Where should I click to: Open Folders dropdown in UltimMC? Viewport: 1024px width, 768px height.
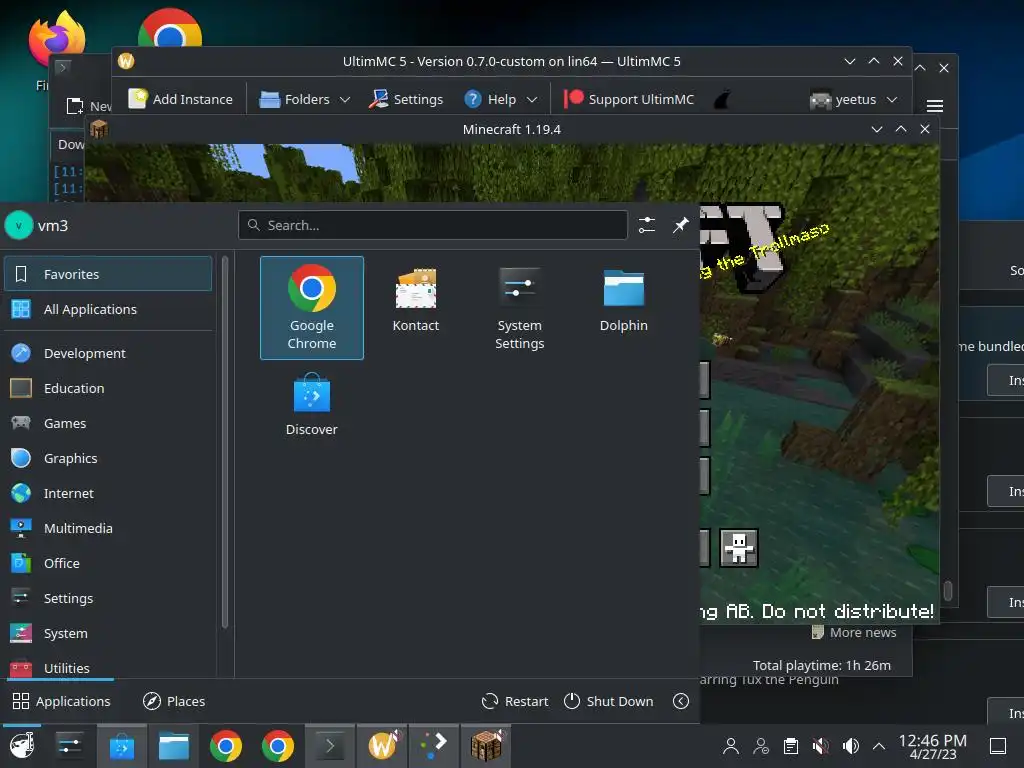[305, 99]
